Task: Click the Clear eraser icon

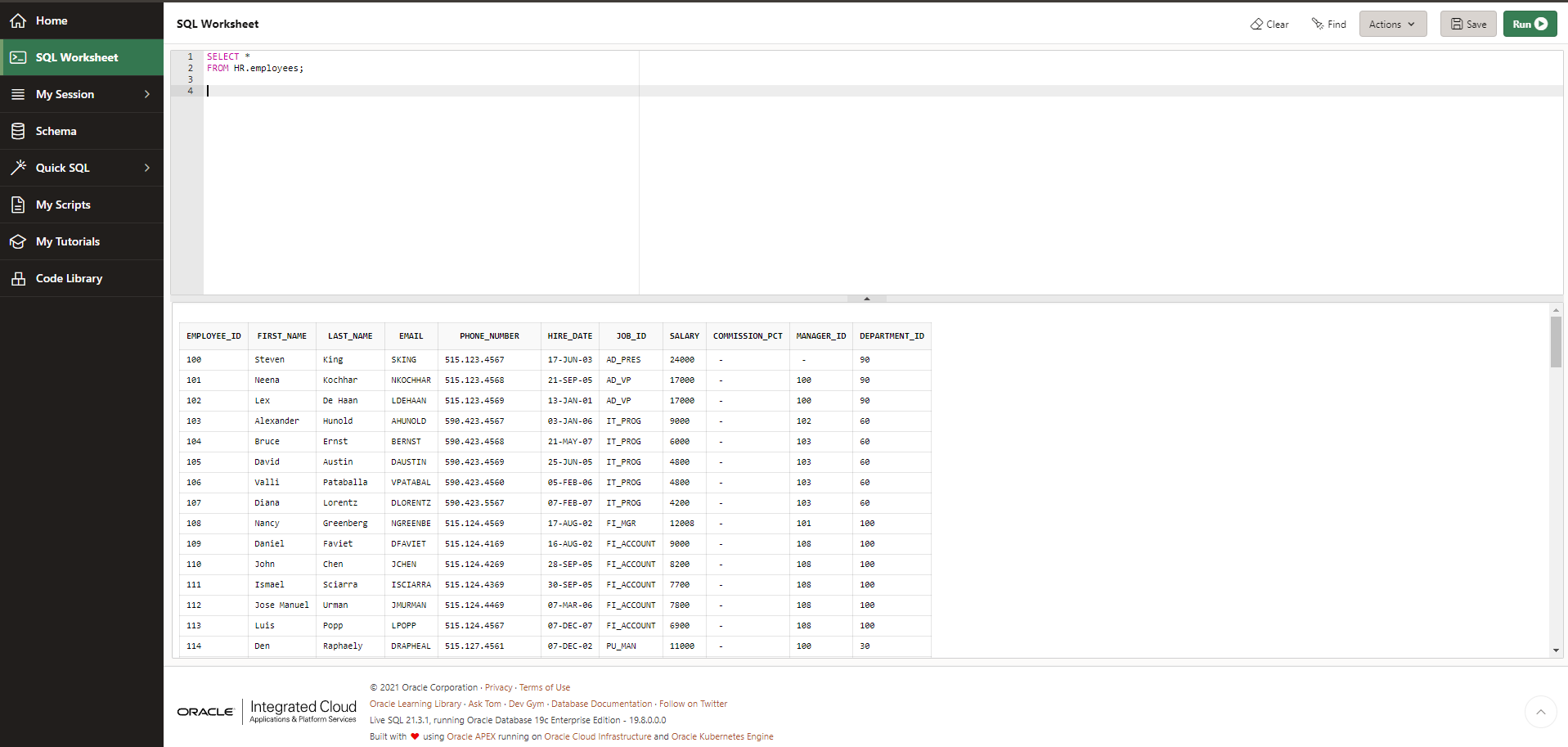Action: click(1256, 24)
